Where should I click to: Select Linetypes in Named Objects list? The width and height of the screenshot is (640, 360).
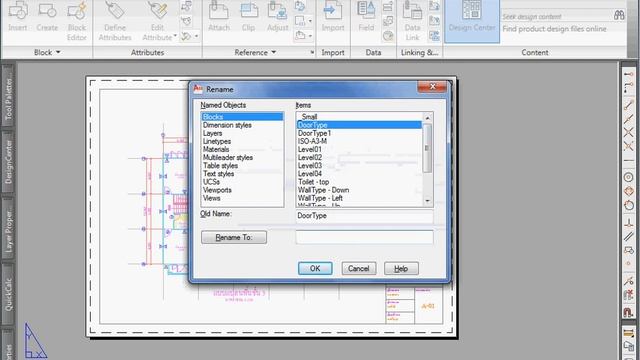pyautogui.click(x=242, y=141)
